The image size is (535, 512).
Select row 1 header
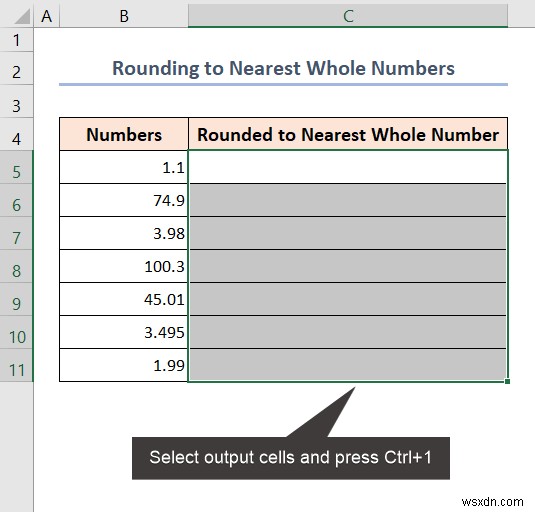[16, 40]
